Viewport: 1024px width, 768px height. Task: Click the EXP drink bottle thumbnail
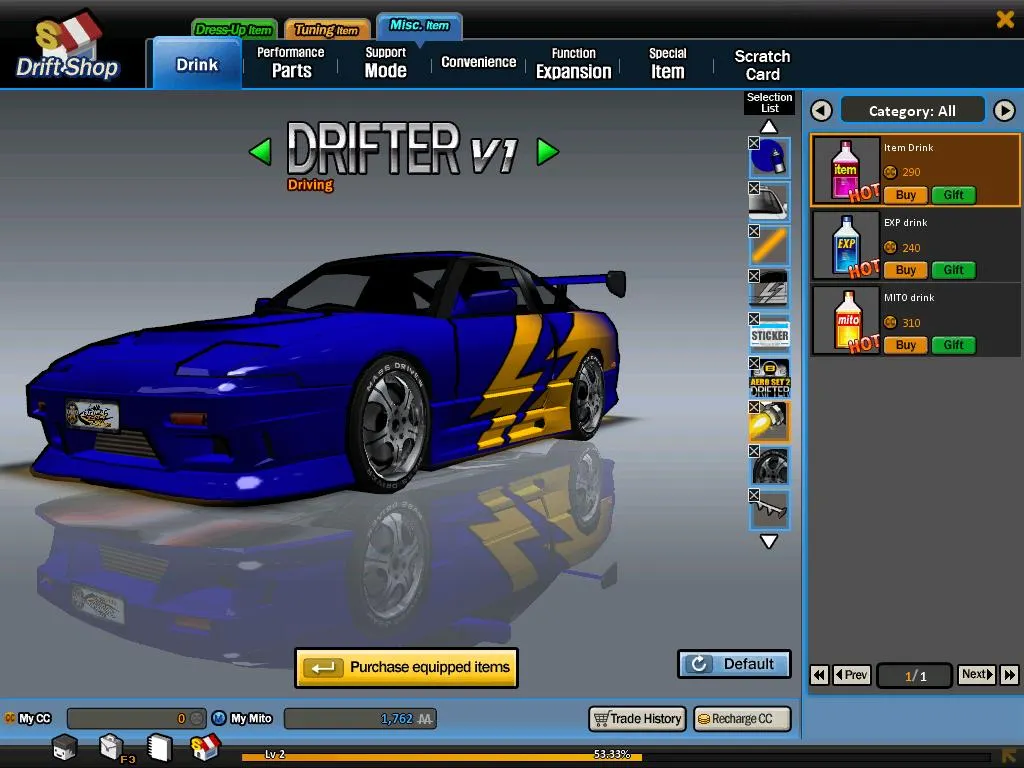pyautogui.click(x=846, y=246)
